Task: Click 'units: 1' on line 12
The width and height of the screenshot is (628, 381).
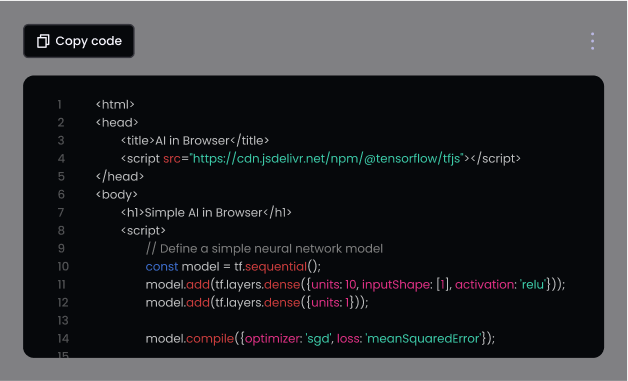Action: pos(330,303)
